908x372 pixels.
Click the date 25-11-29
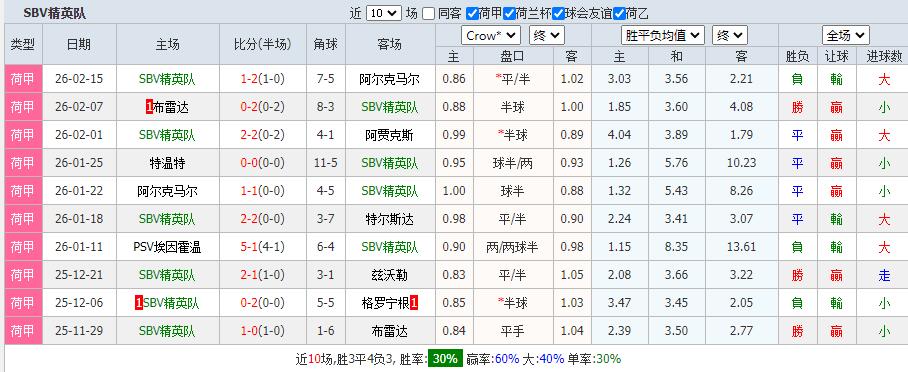[79, 331]
